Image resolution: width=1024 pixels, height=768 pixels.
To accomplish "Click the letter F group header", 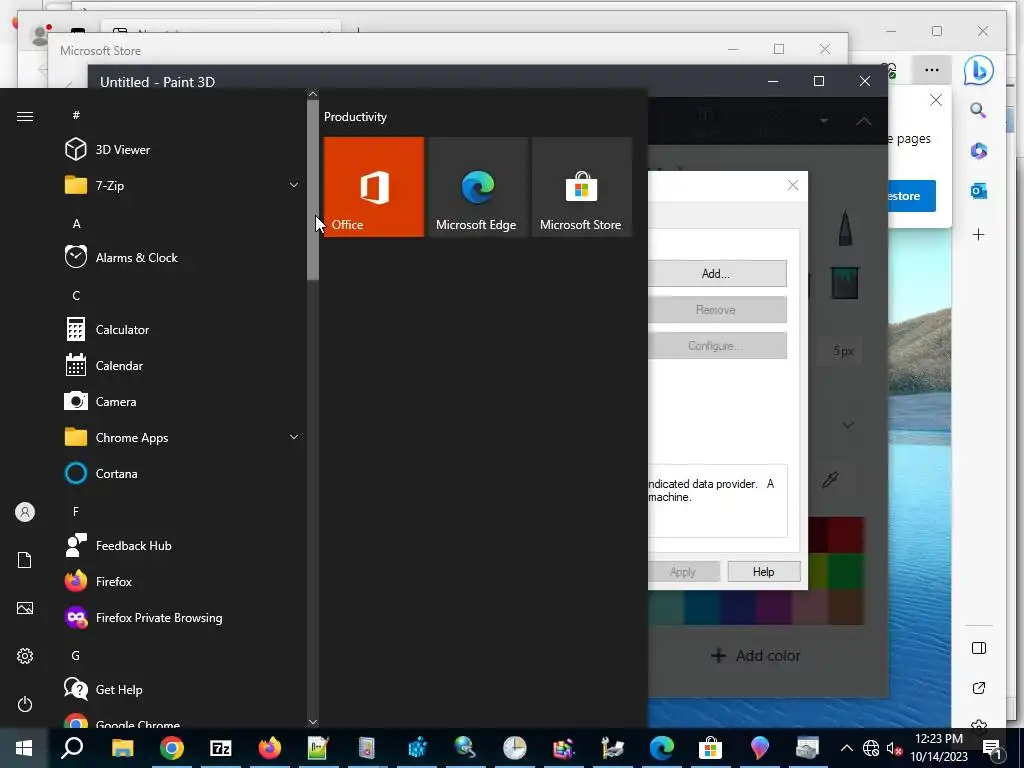I will [x=76, y=511].
